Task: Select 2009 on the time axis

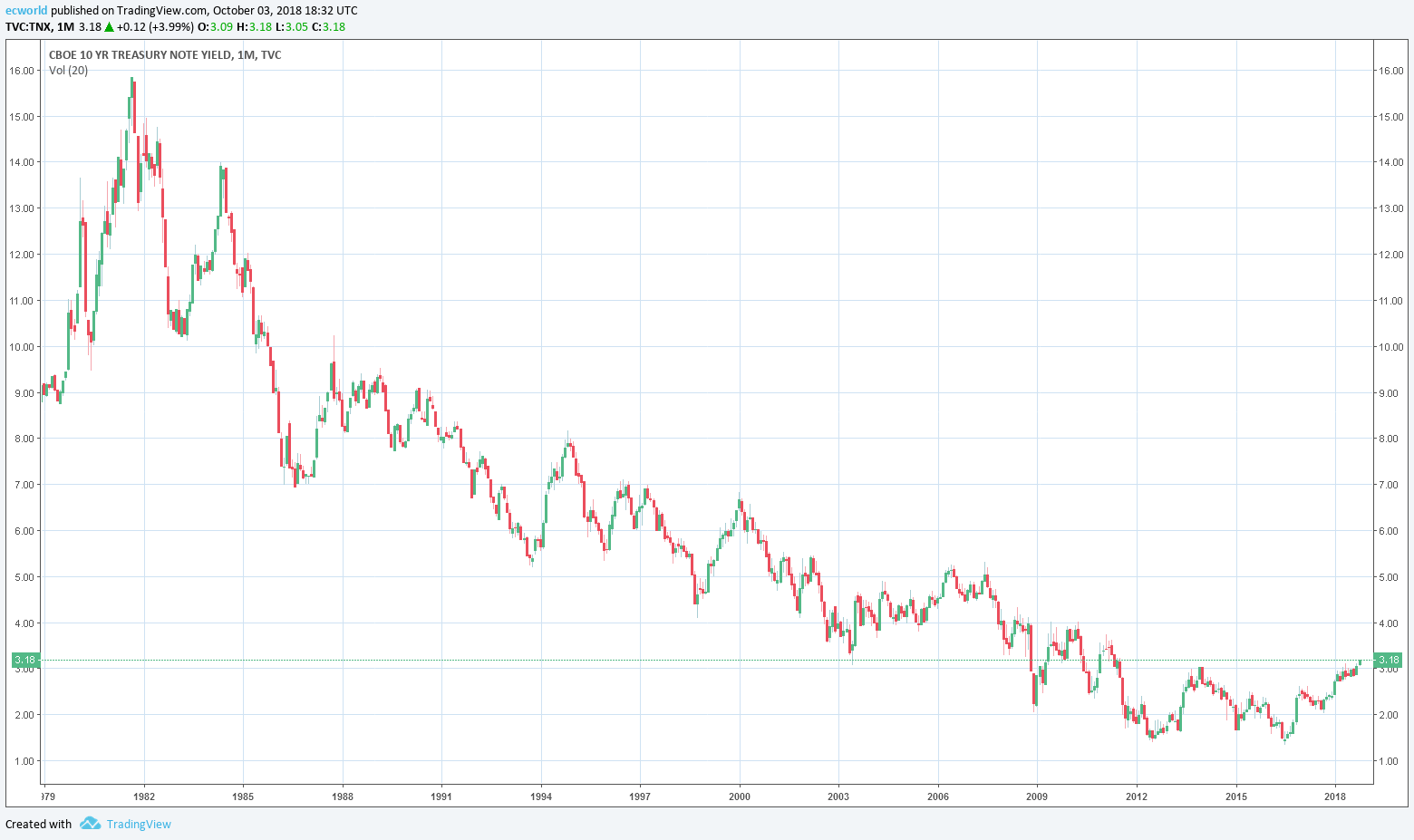Action: [1037, 797]
